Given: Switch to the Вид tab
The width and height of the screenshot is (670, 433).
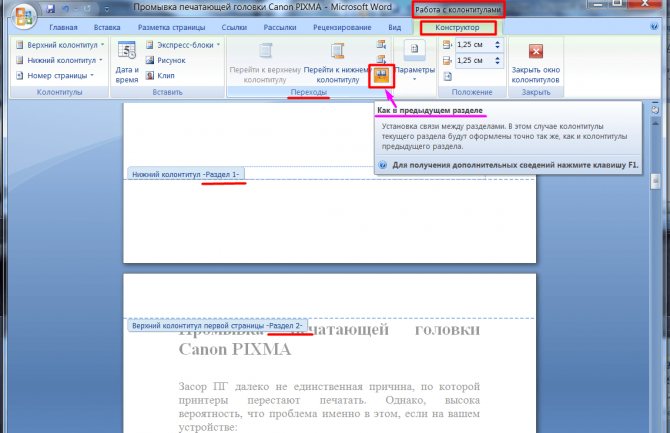Looking at the screenshot, I should (x=394, y=27).
